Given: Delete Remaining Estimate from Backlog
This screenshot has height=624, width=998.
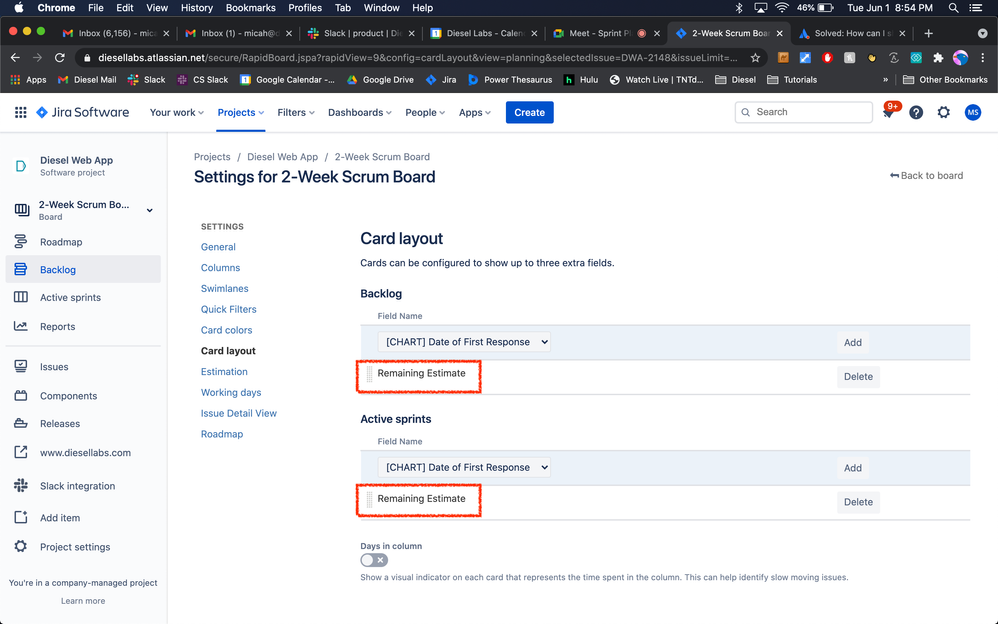Looking at the screenshot, I should pos(858,376).
